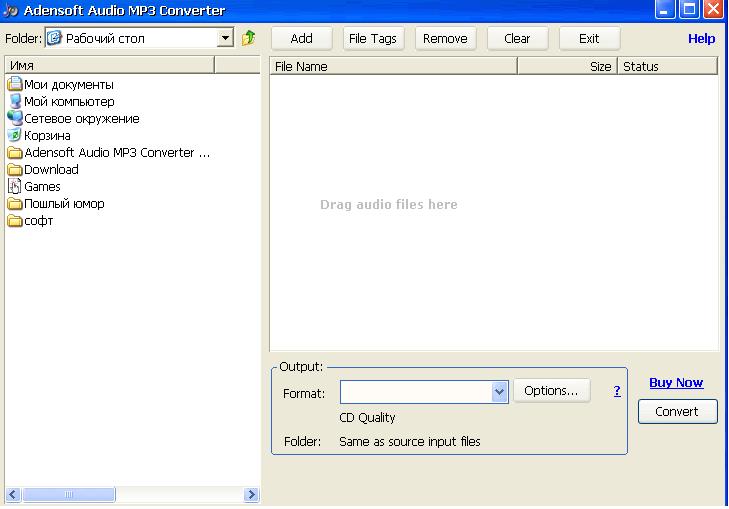
Task: Sort by Size column header
Action: (x=567, y=66)
